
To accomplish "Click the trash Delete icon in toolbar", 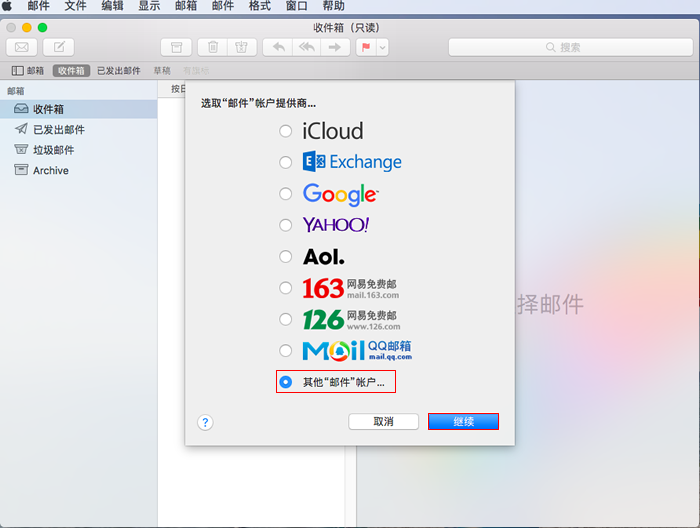I will (213, 47).
